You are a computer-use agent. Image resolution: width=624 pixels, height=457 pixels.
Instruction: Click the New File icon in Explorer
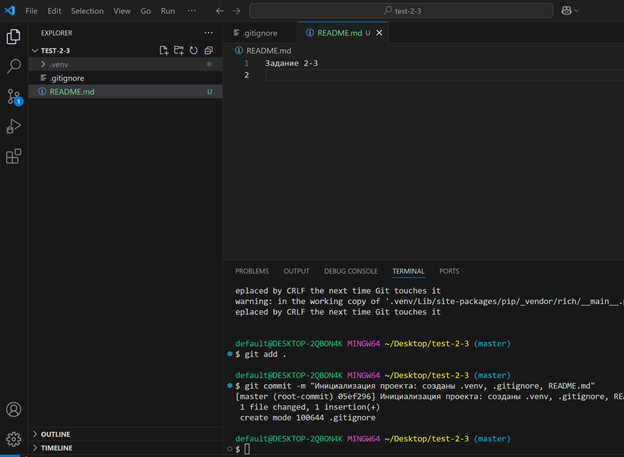click(164, 50)
